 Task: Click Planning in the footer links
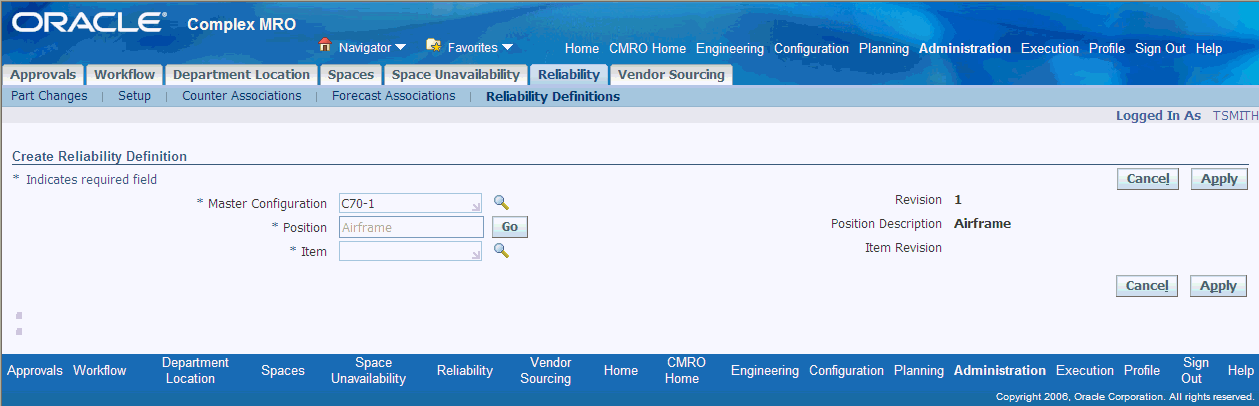click(919, 371)
